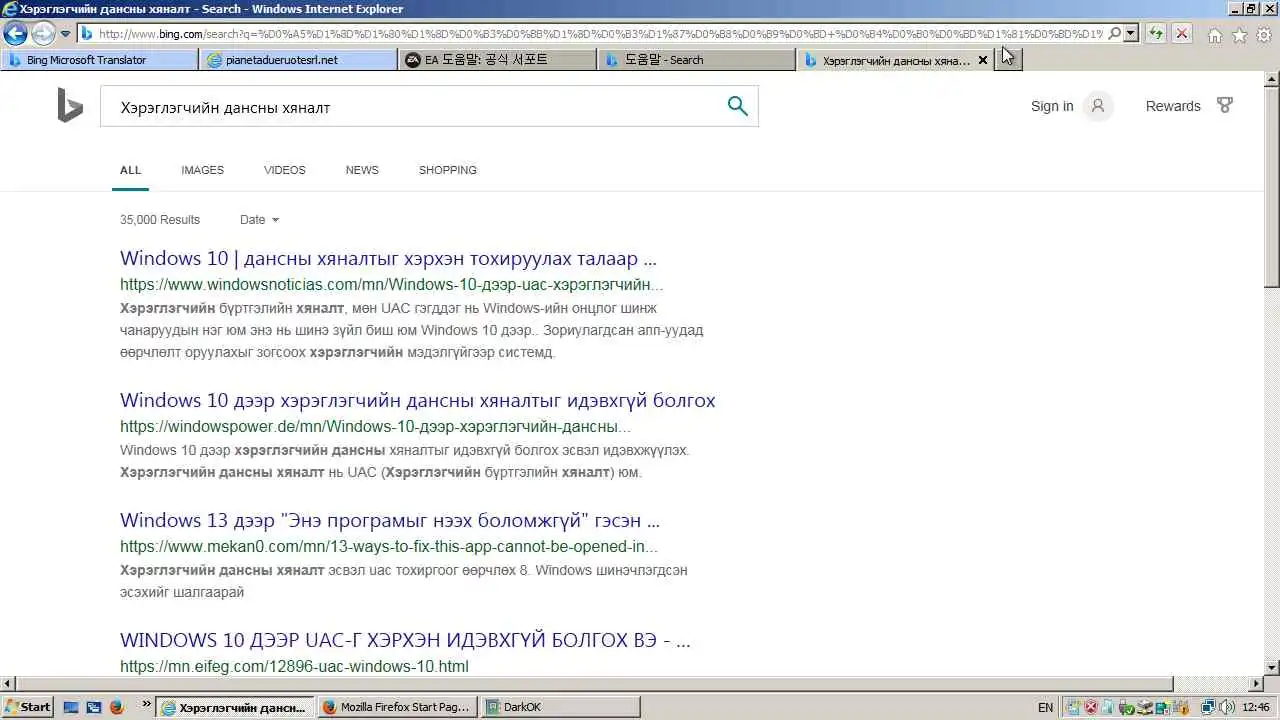
Task: Click the IE Forward arrow button
Action: 43,33
